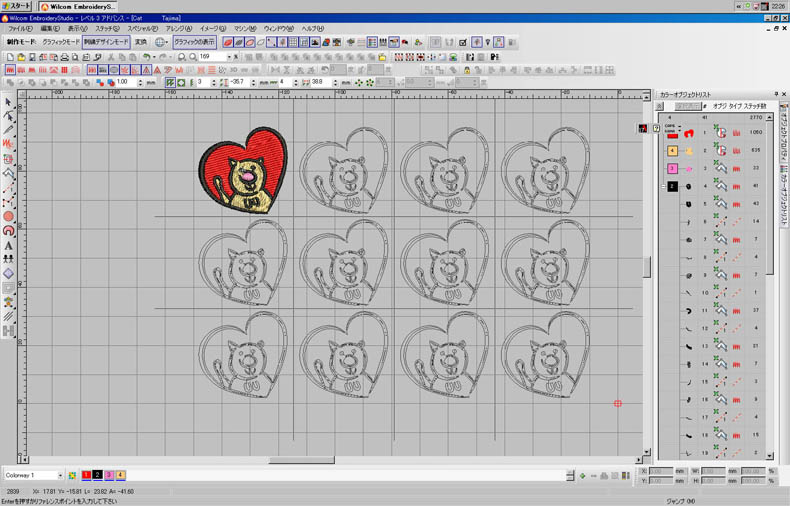Open the Undo history dropdown arrow
This screenshot has height=506, width=790.
(x=154, y=57)
